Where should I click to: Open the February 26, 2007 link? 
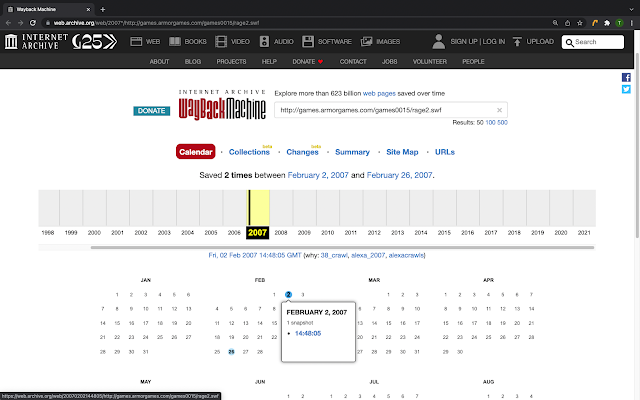click(x=399, y=175)
